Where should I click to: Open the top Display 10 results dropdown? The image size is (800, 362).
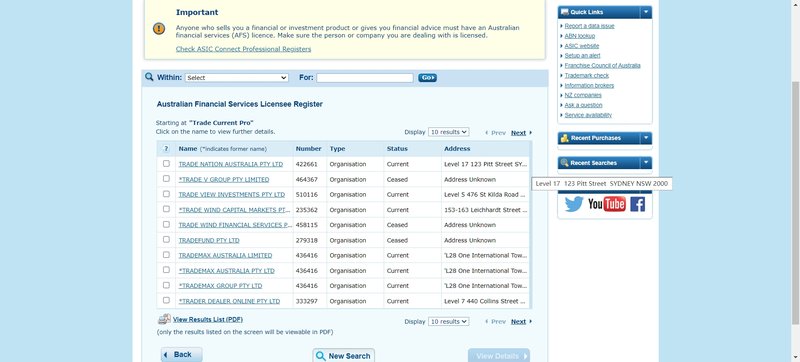[x=448, y=132]
